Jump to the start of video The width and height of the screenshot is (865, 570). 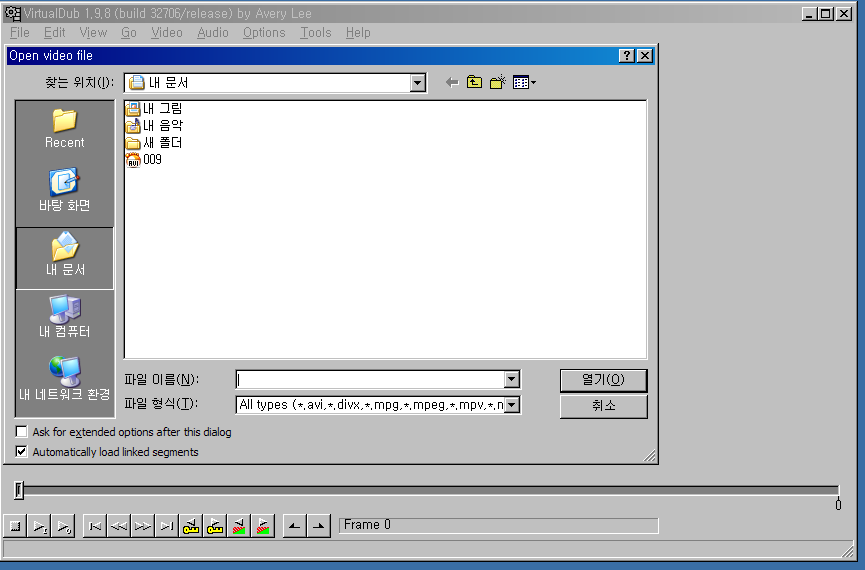[x=95, y=526]
